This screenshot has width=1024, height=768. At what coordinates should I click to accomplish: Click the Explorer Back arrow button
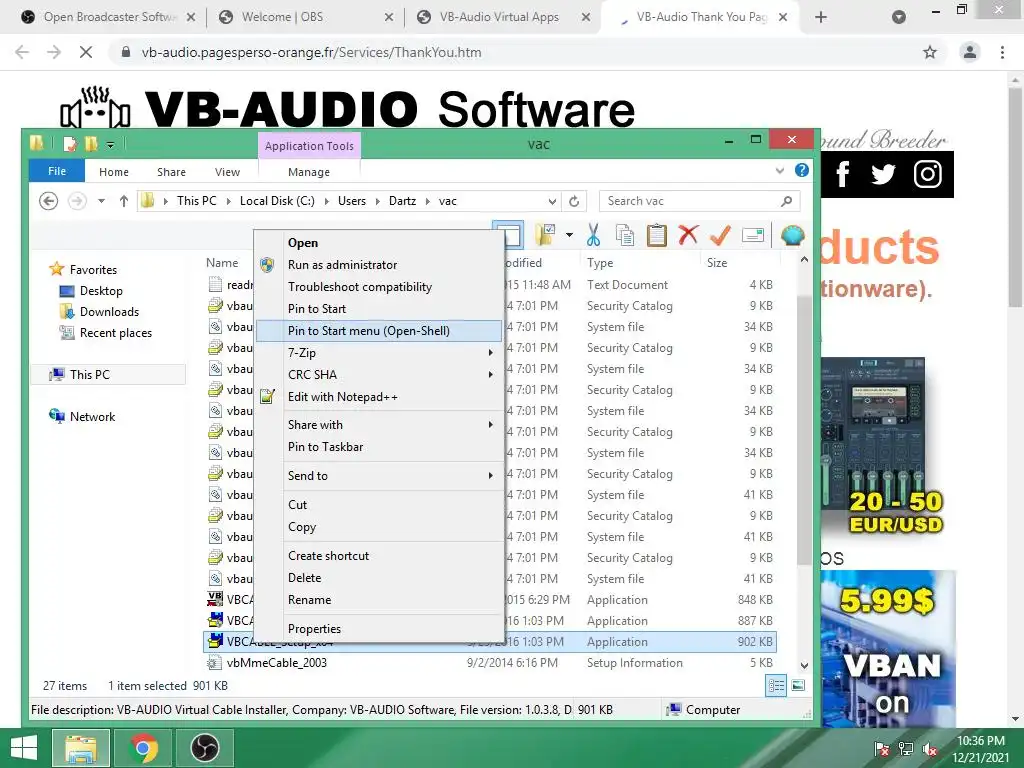(48, 201)
